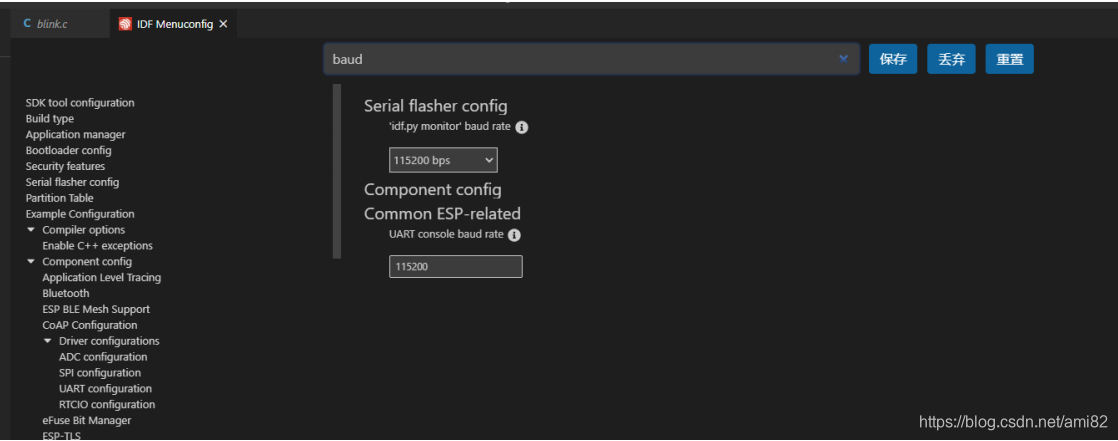
Task: Select Example Configuration entry
Action: (x=80, y=214)
